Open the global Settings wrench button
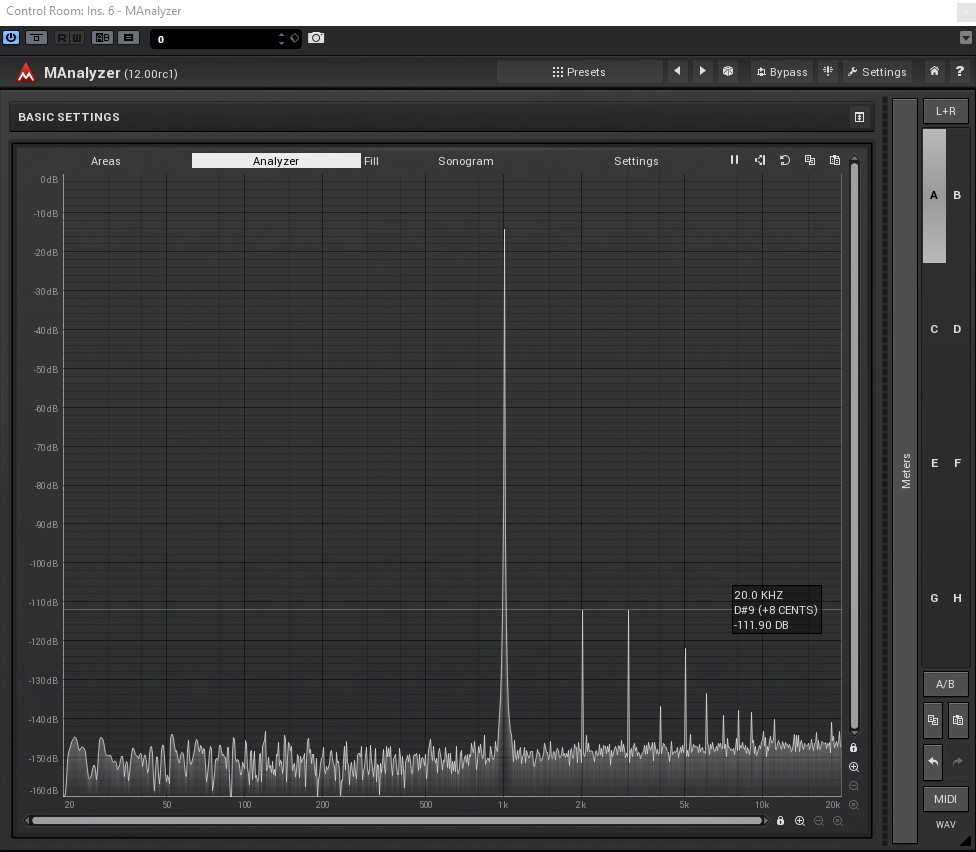The height and width of the screenshot is (852, 976). pos(877,72)
